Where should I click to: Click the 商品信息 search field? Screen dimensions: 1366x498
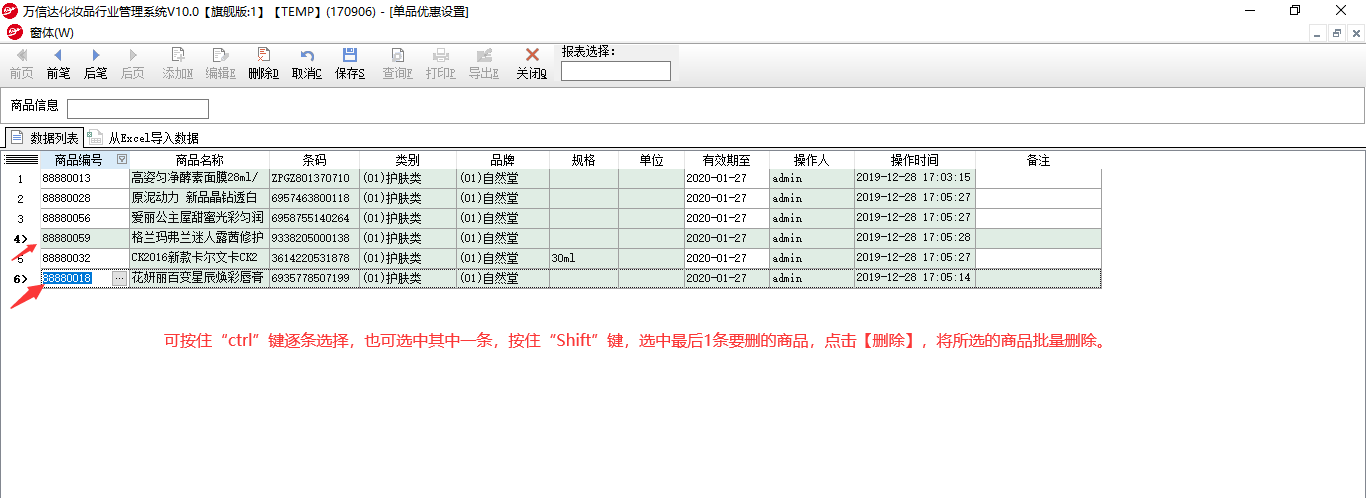click(138, 108)
